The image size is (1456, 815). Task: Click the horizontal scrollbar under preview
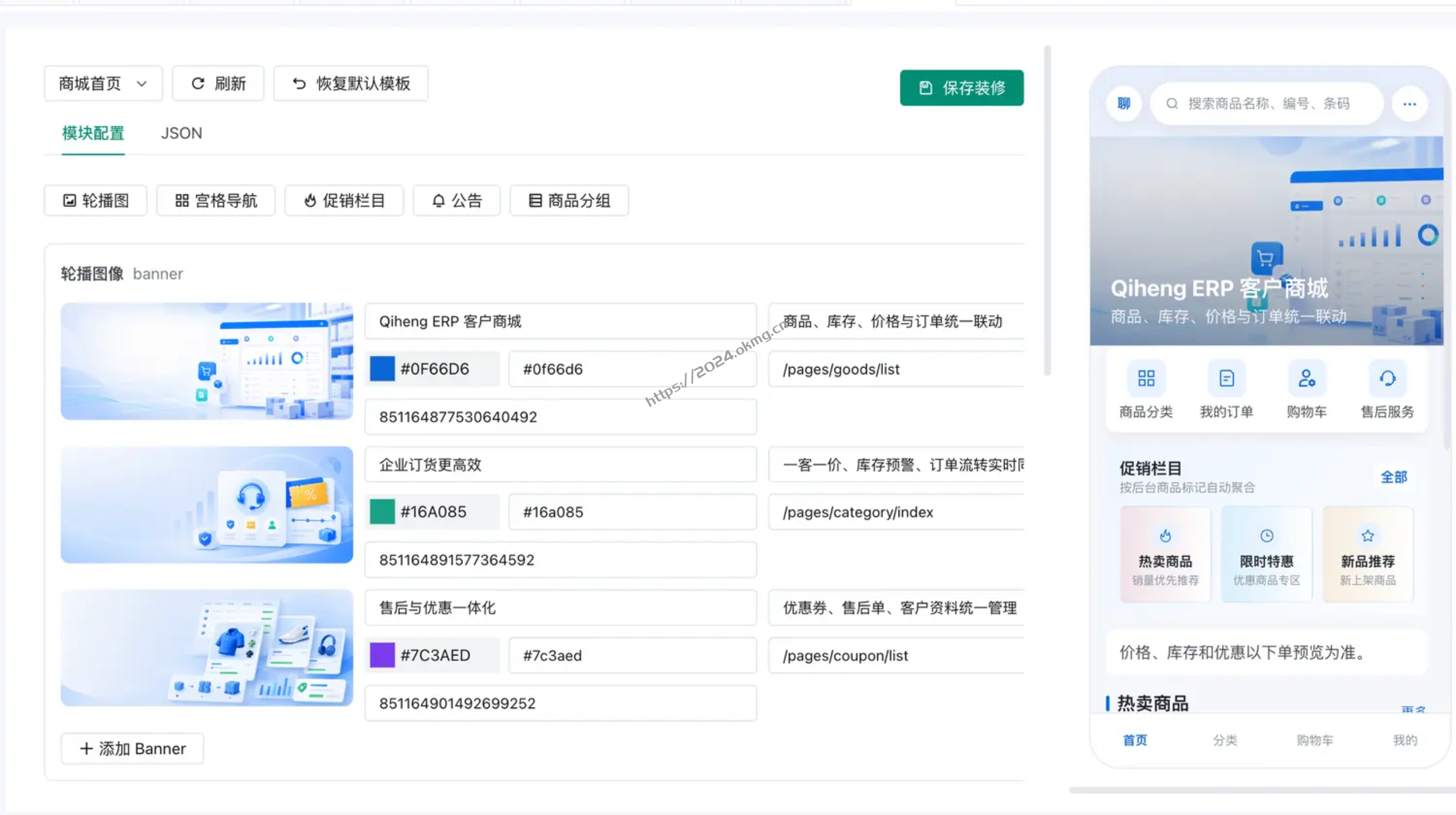(x=1262, y=790)
